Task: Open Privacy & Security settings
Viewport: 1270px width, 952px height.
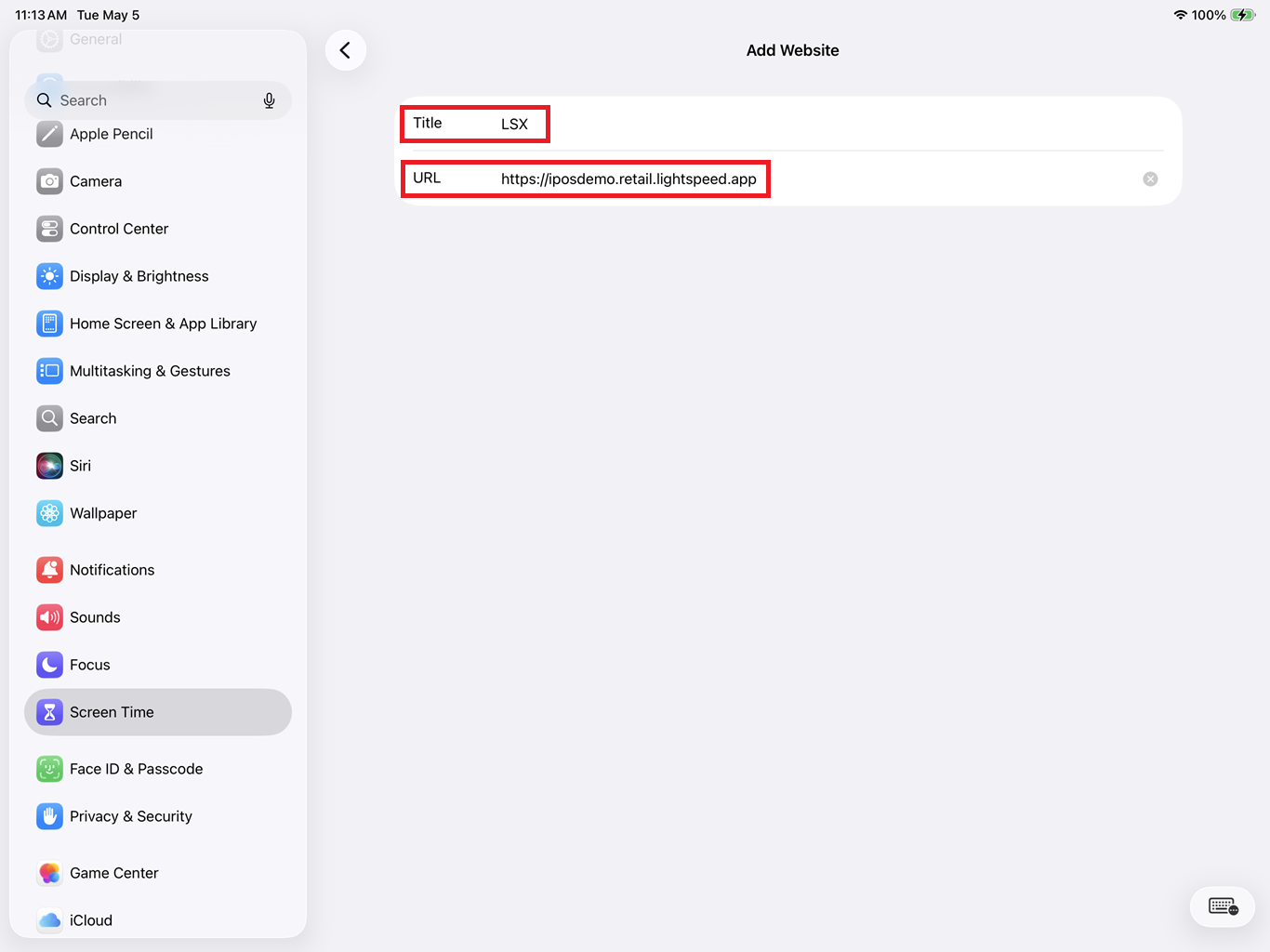Action: tap(158, 816)
